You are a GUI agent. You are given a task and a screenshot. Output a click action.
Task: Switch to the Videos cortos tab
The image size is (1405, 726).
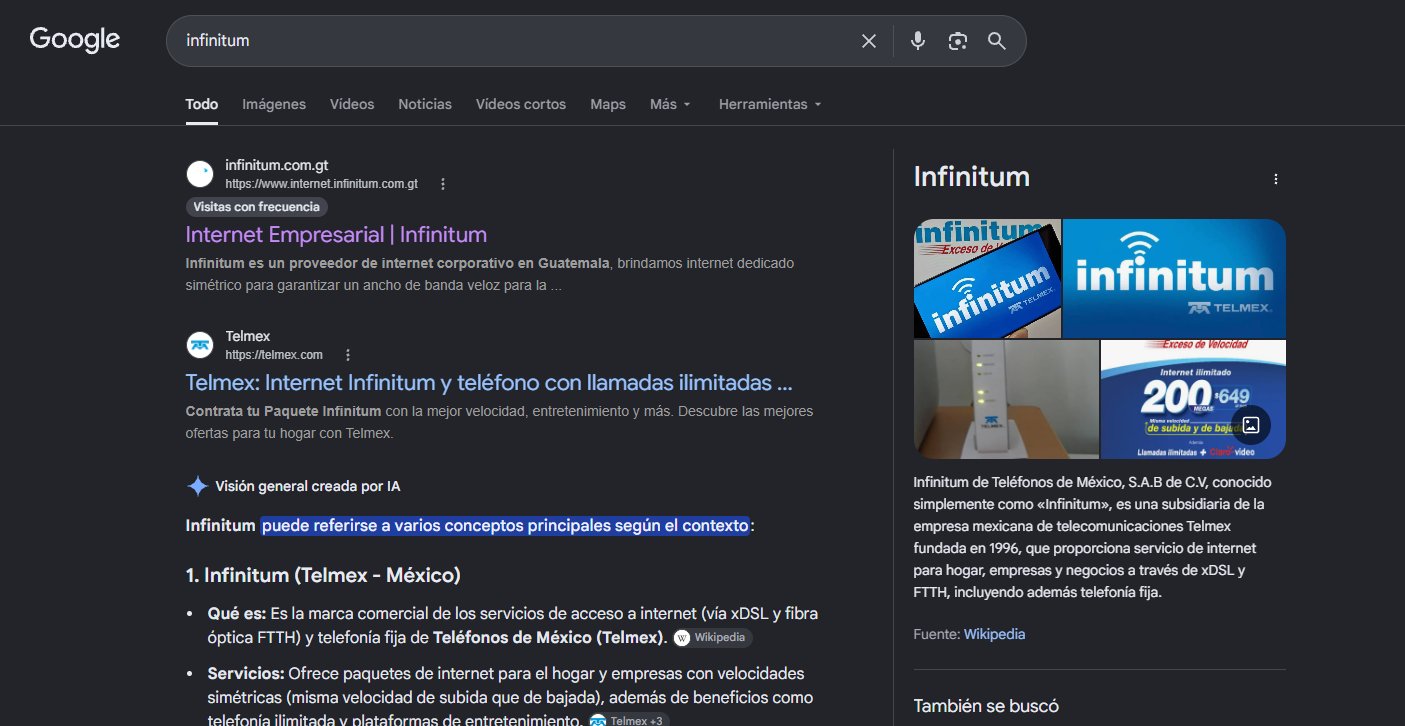tap(521, 104)
